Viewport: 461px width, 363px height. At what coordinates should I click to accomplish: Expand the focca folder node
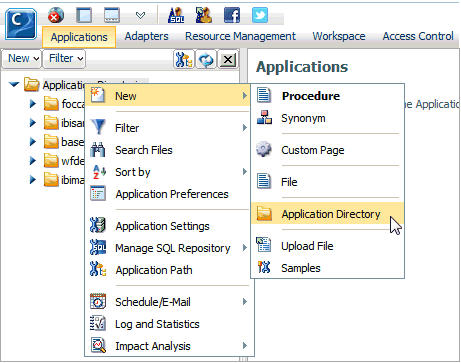coord(33,104)
